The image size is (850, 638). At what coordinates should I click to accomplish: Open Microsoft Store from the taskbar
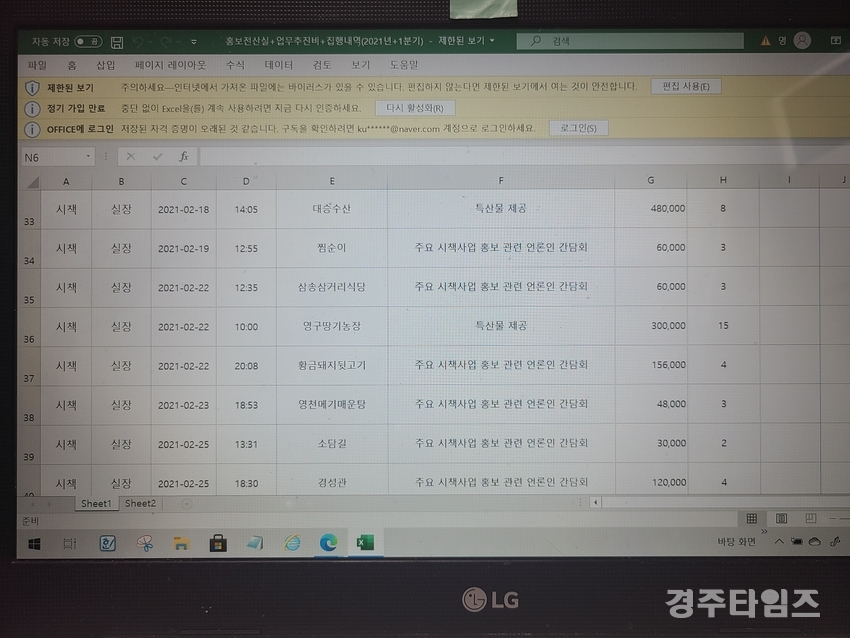point(217,543)
